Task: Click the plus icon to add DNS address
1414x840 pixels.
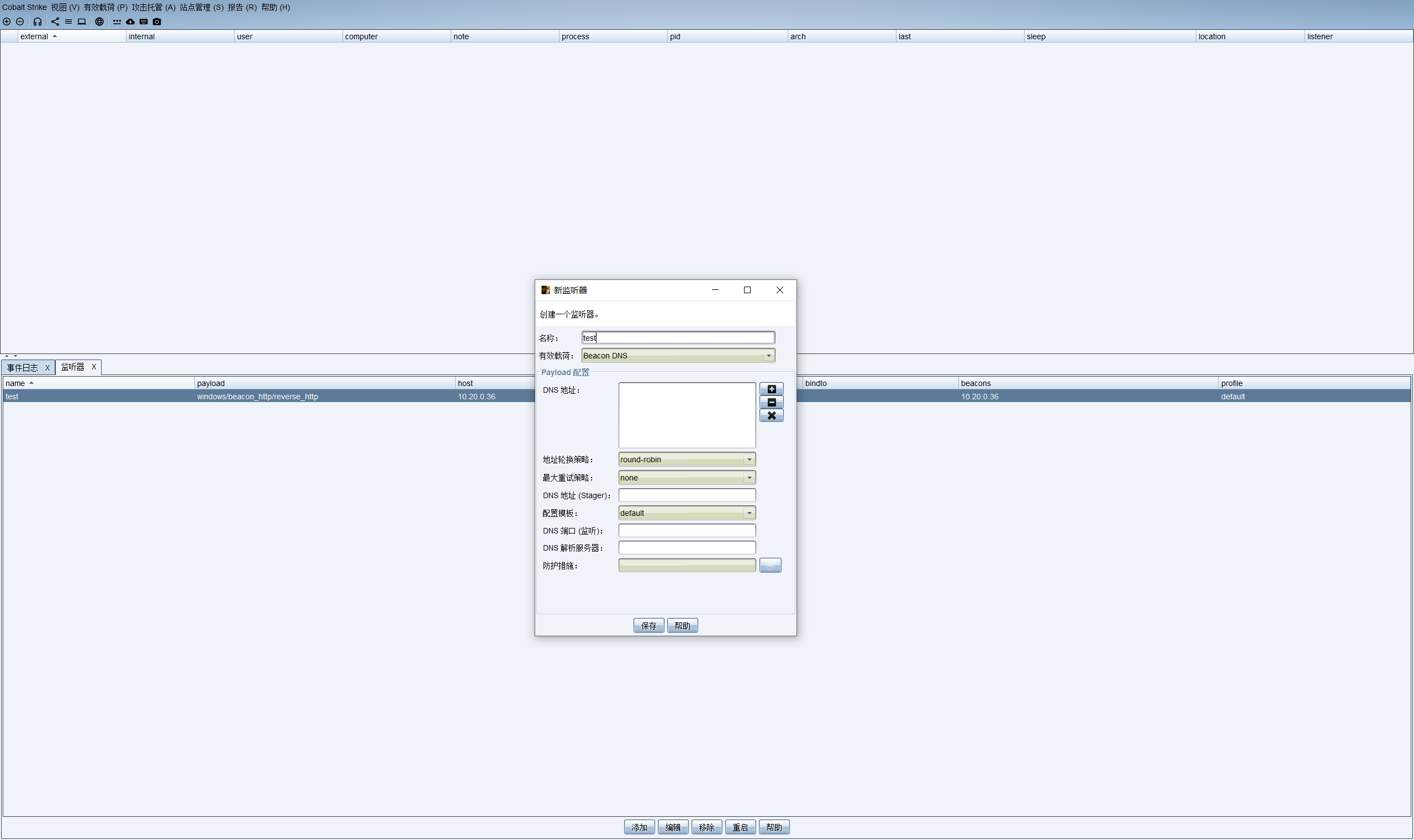Action: (771, 389)
